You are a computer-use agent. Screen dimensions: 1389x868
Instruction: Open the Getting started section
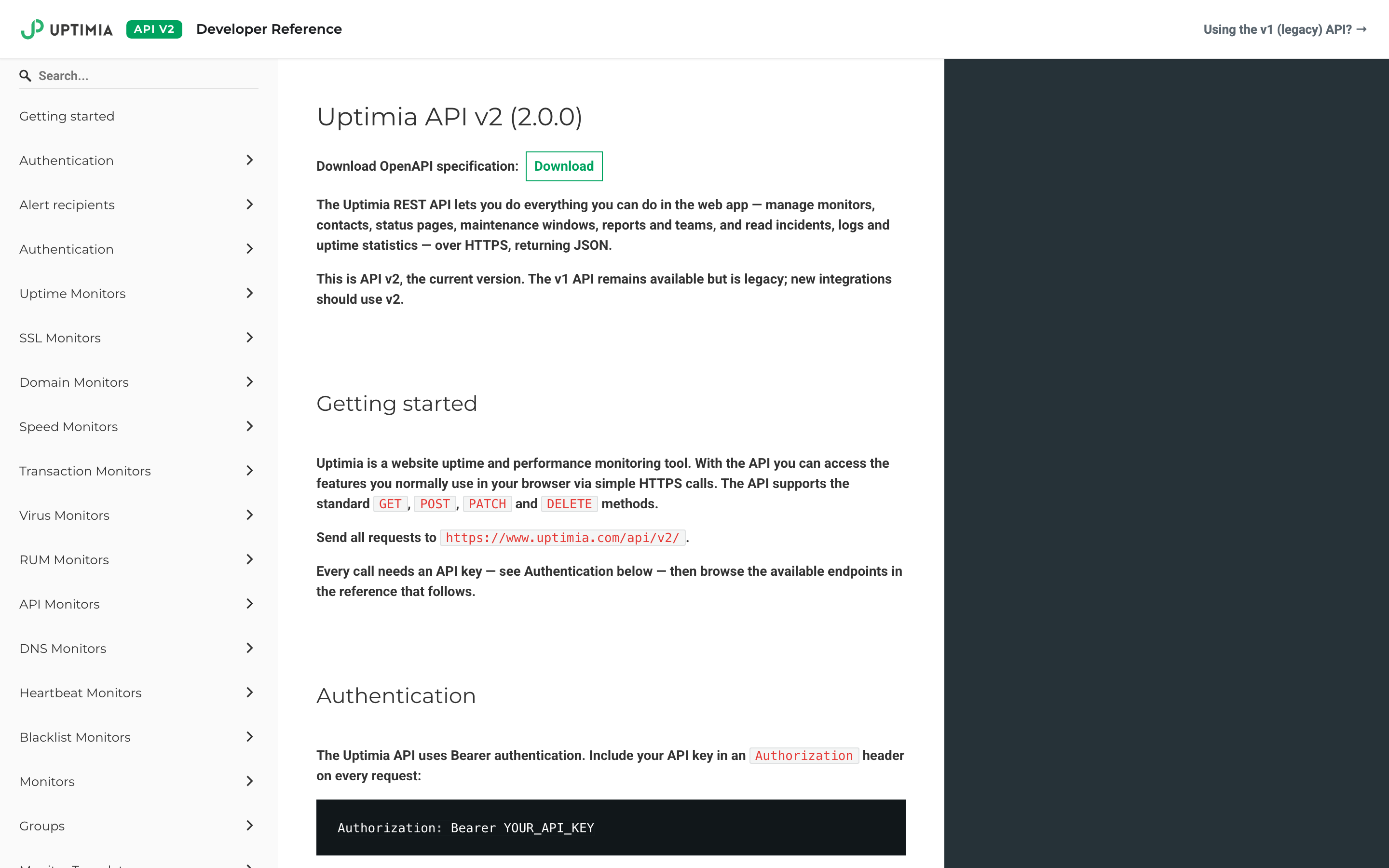coord(67,116)
